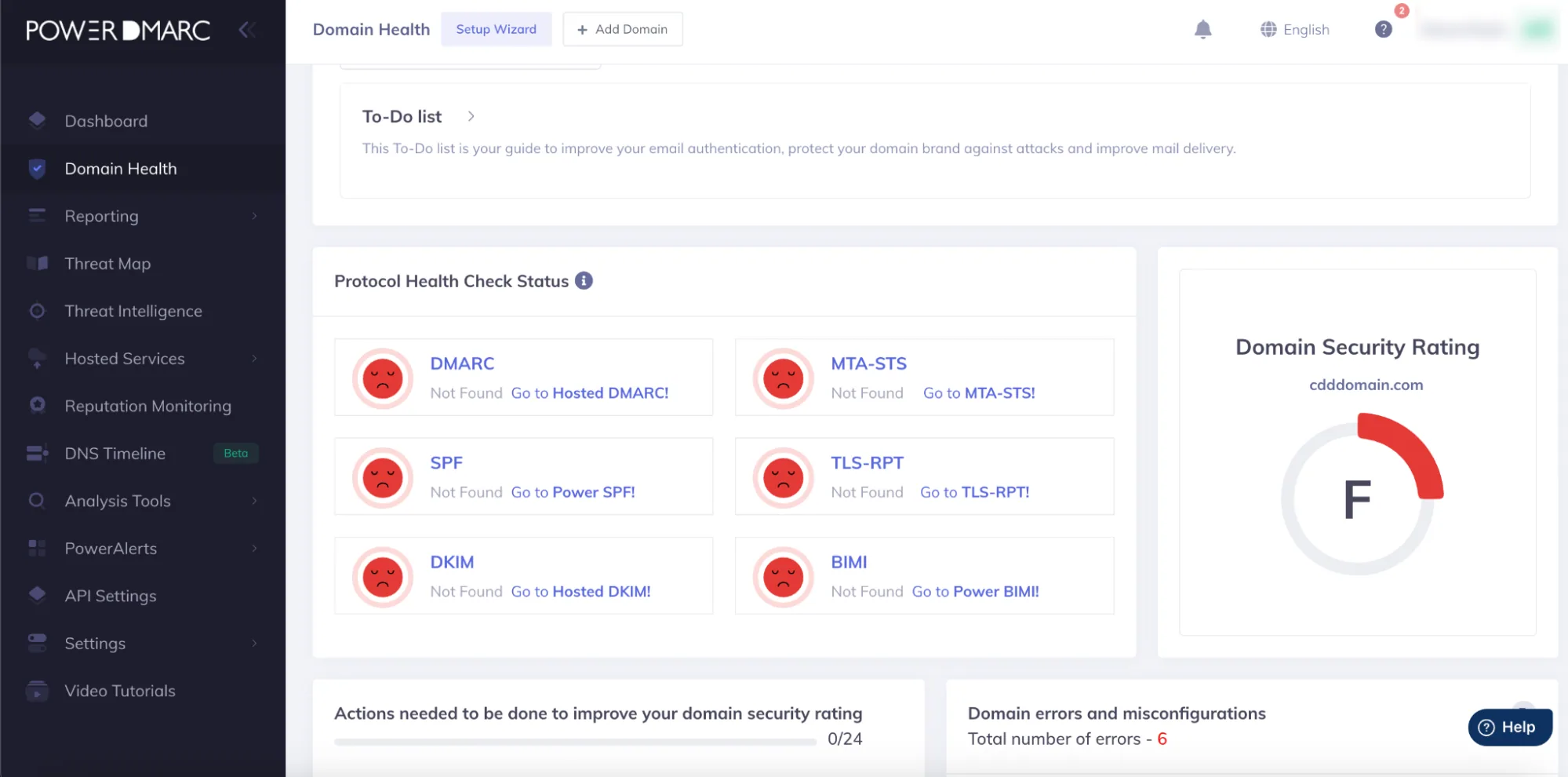This screenshot has width=1568, height=777.
Task: Launch the Setup Wizard button
Action: 496,29
